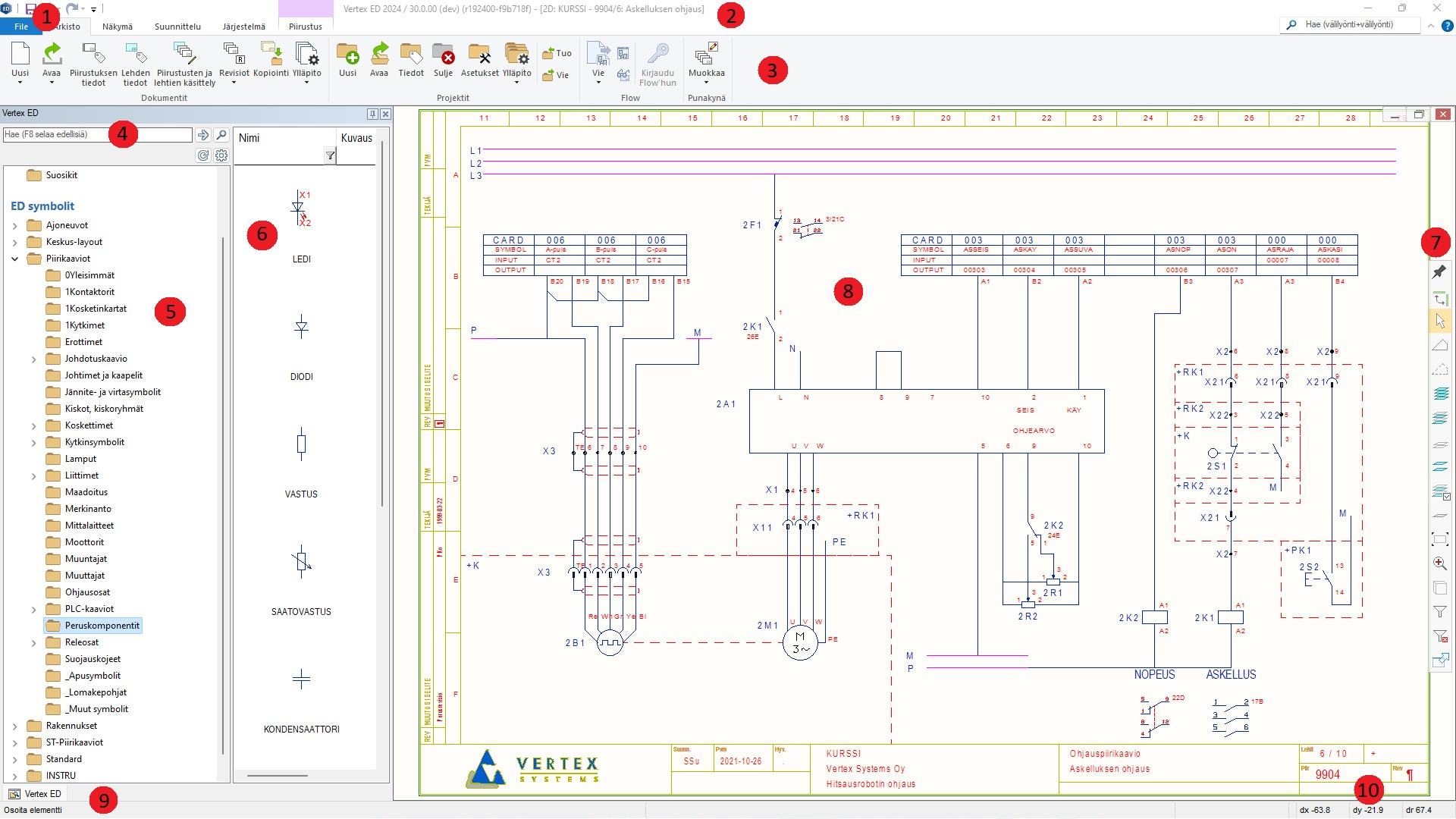Click the Tuo import button
1456x819 pixels.
(x=557, y=53)
